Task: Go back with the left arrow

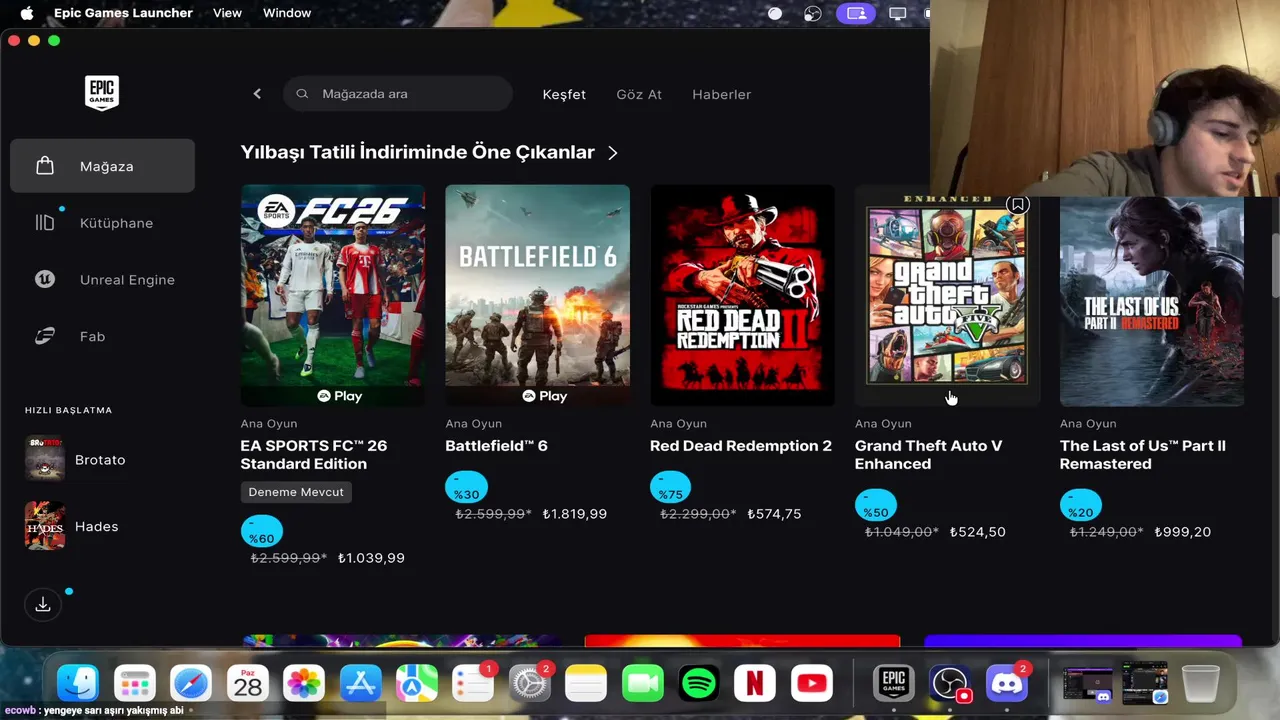Action: (x=257, y=93)
